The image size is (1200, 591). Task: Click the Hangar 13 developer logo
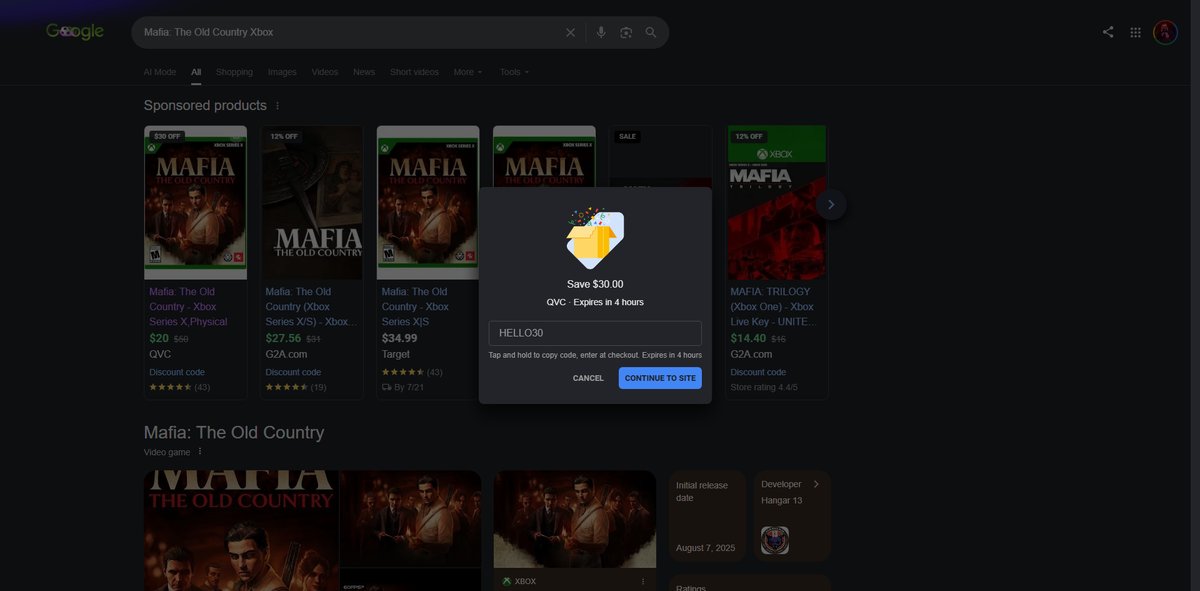775,540
